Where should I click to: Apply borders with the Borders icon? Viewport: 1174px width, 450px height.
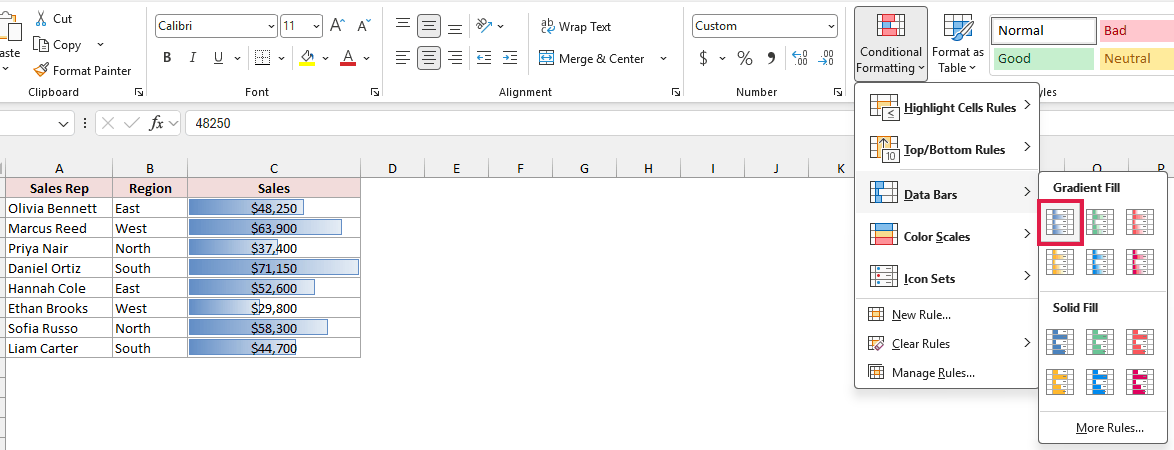click(x=262, y=58)
